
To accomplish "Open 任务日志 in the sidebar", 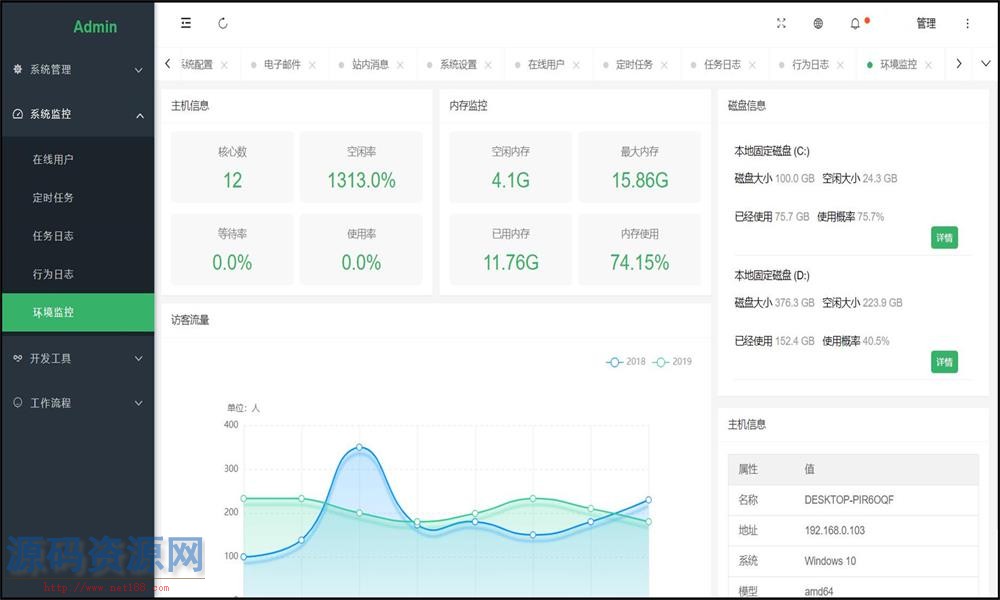I will coord(78,236).
